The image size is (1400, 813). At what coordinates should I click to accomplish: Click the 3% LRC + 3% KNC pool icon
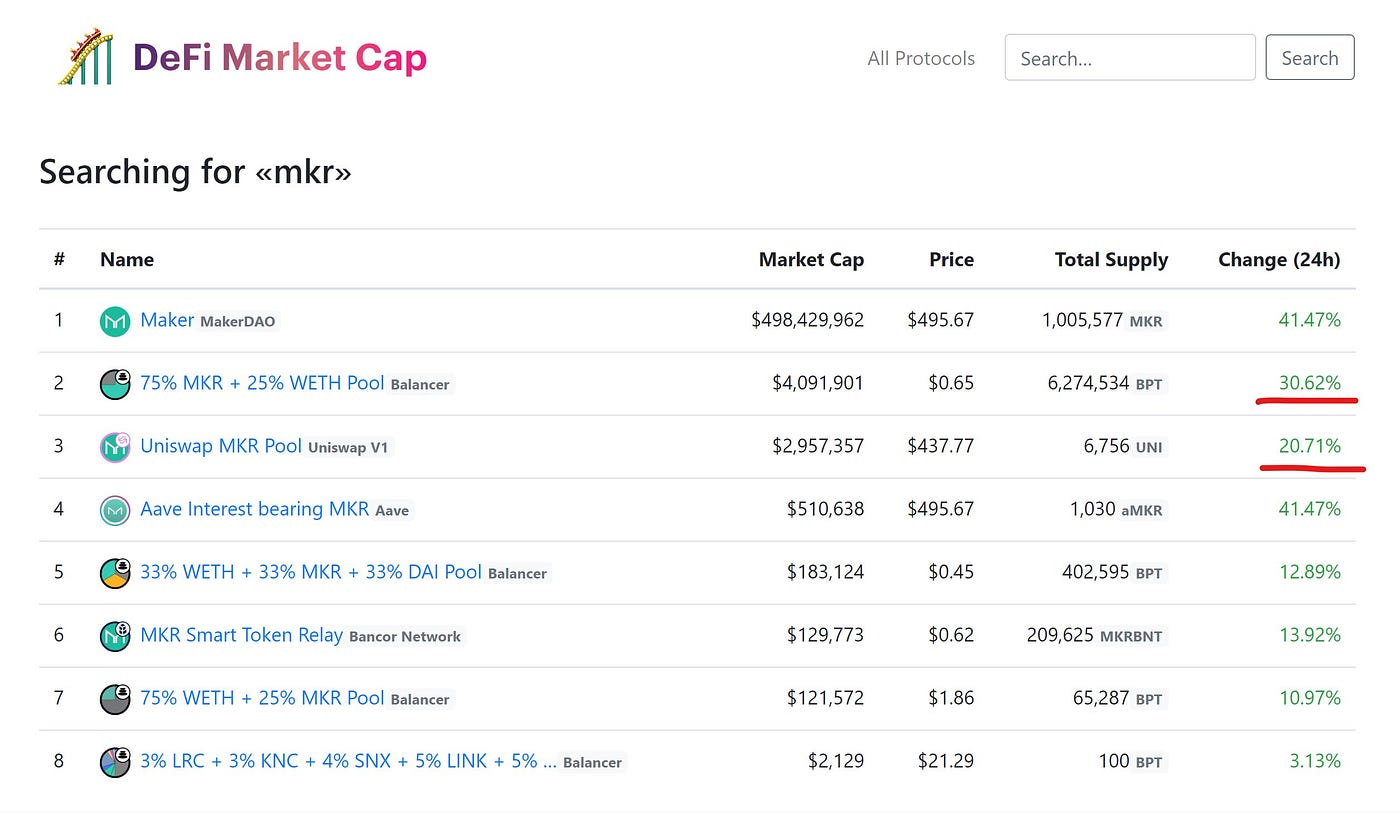point(115,762)
